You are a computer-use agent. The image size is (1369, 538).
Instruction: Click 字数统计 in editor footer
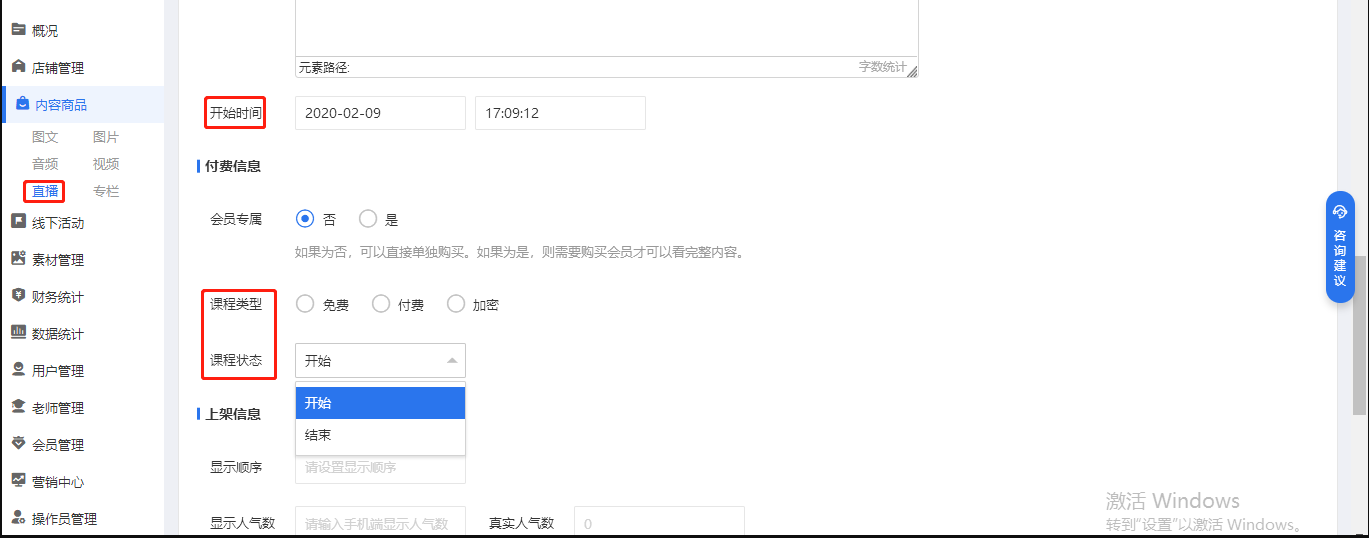tap(882, 67)
